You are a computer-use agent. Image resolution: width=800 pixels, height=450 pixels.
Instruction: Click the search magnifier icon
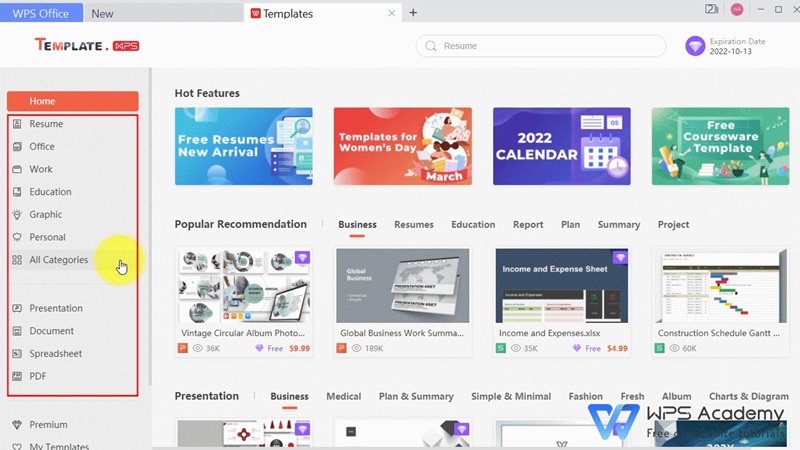pyautogui.click(x=431, y=46)
